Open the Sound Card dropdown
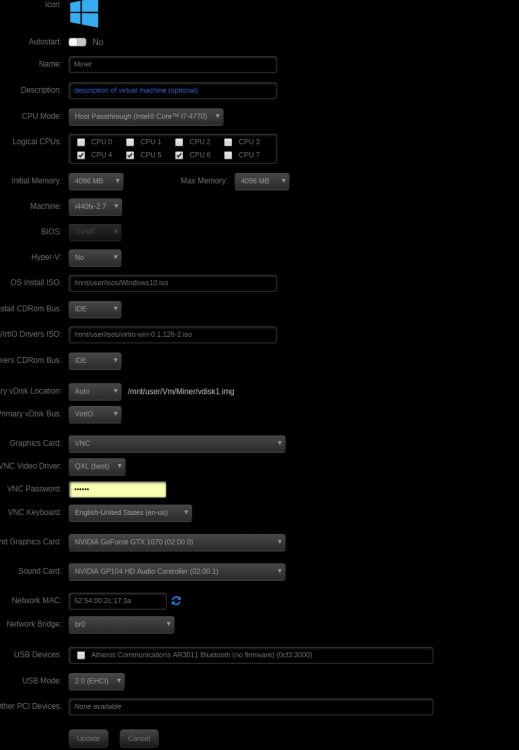Image resolution: width=519 pixels, height=750 pixels. click(177, 572)
